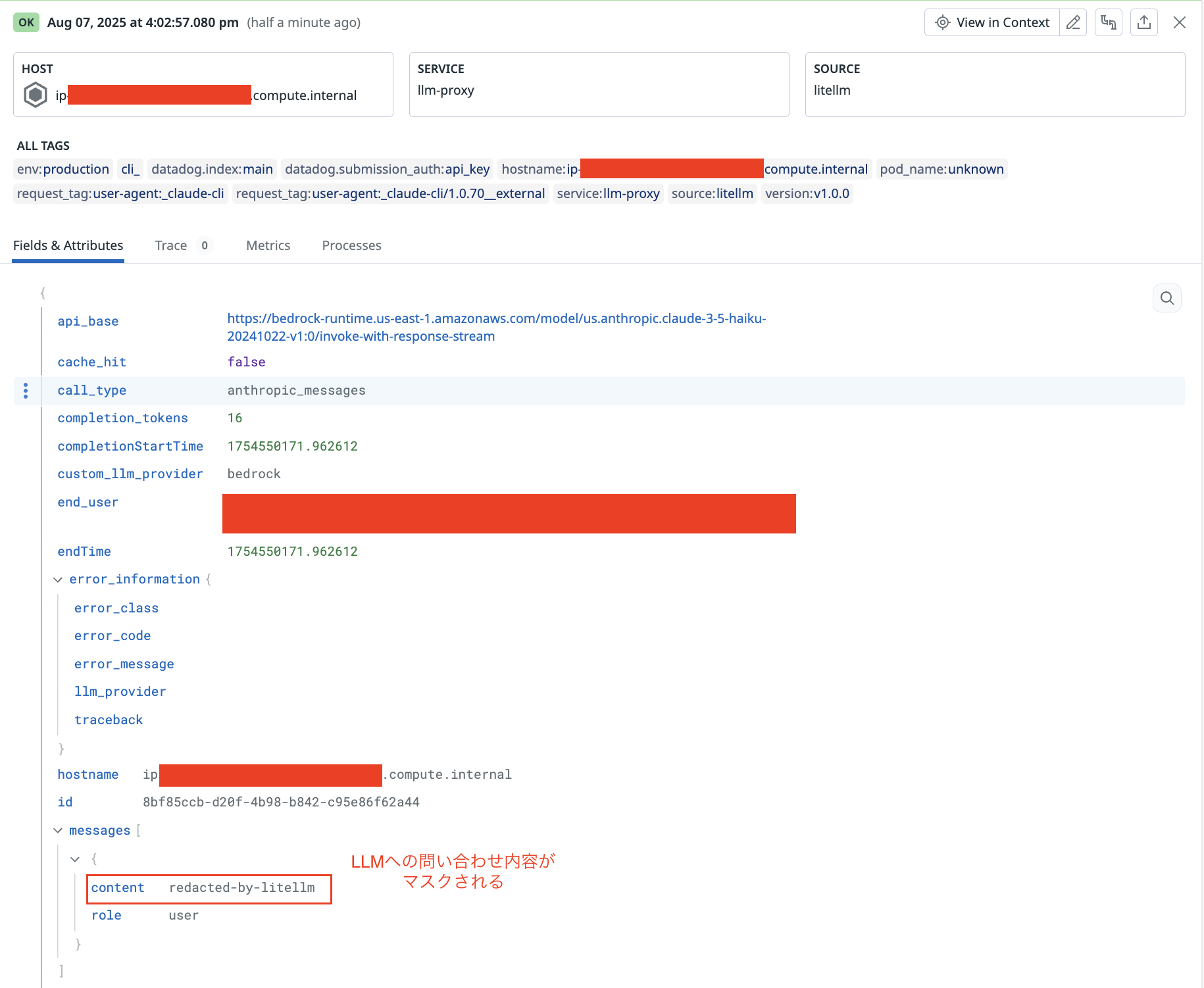Switch to the Trace tab
Viewport: 1204px width, 988px height.
coord(171,245)
